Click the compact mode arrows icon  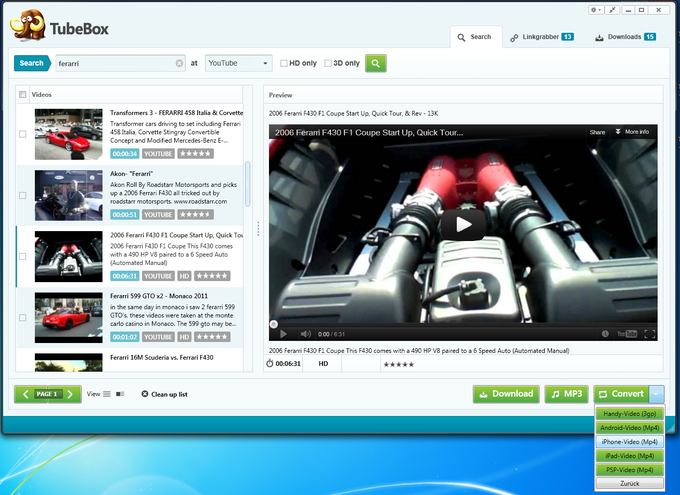click(612, 10)
